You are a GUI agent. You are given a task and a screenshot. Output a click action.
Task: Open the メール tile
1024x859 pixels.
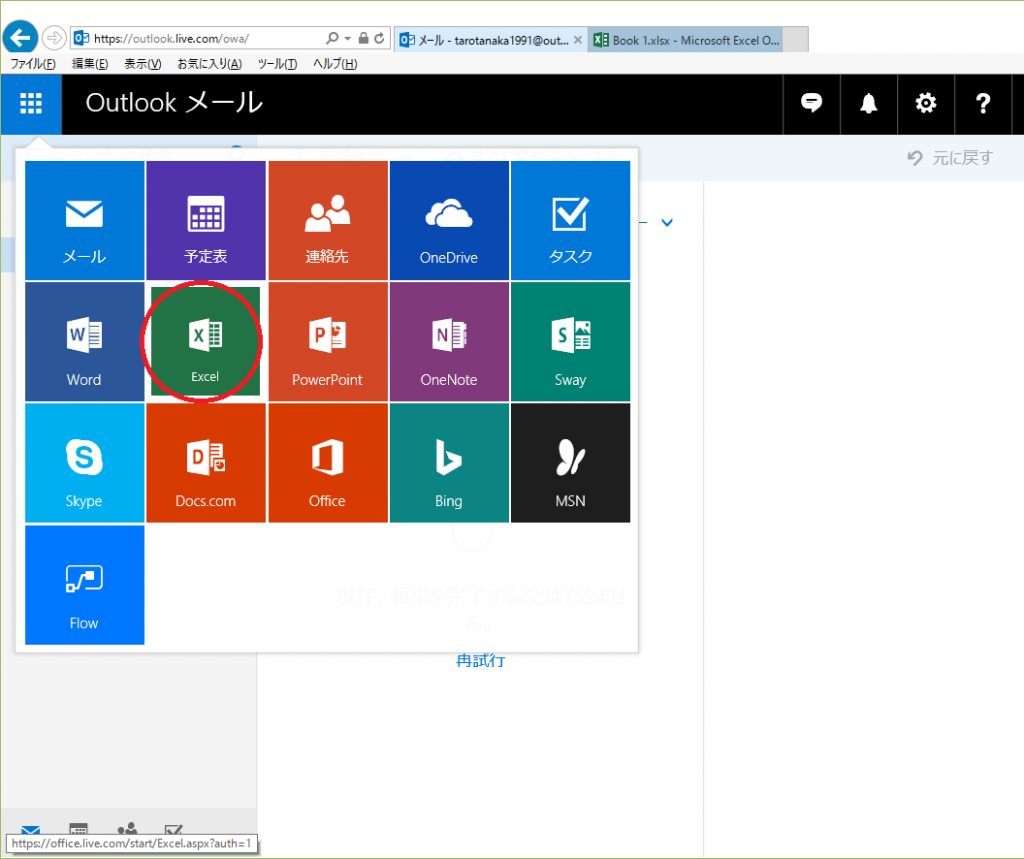[84, 220]
